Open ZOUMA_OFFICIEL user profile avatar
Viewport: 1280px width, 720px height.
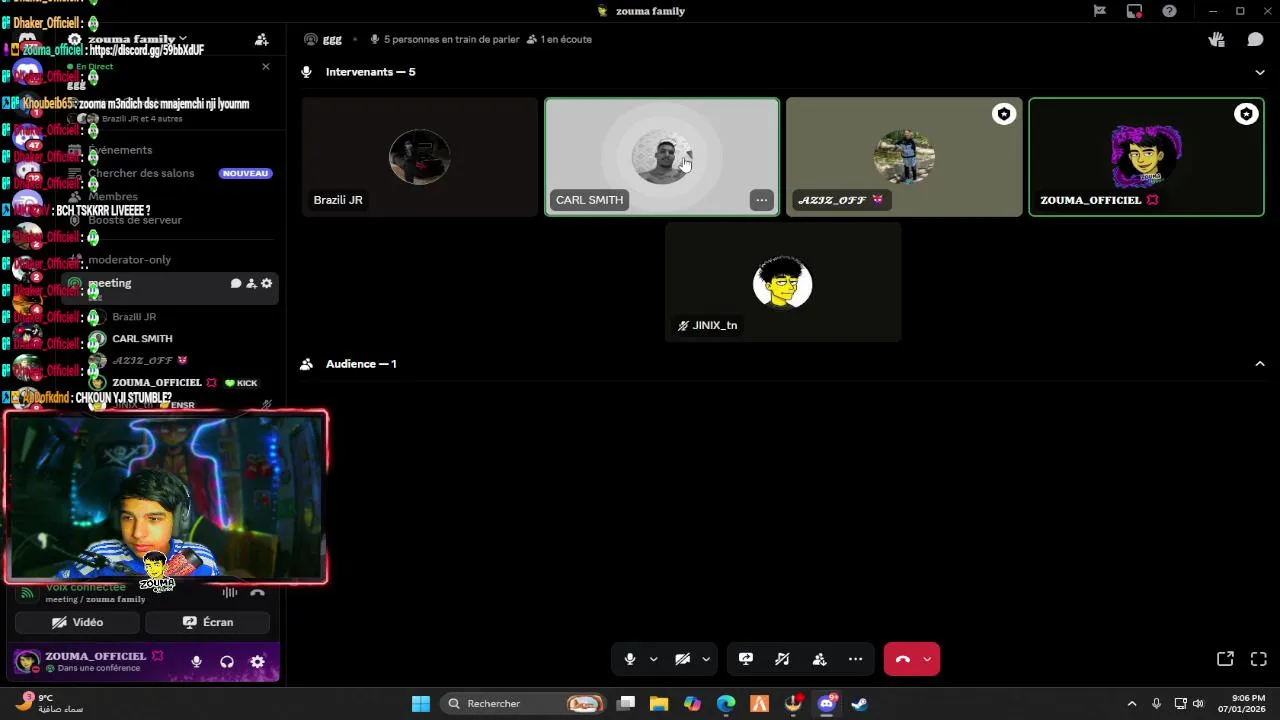(x=27, y=661)
